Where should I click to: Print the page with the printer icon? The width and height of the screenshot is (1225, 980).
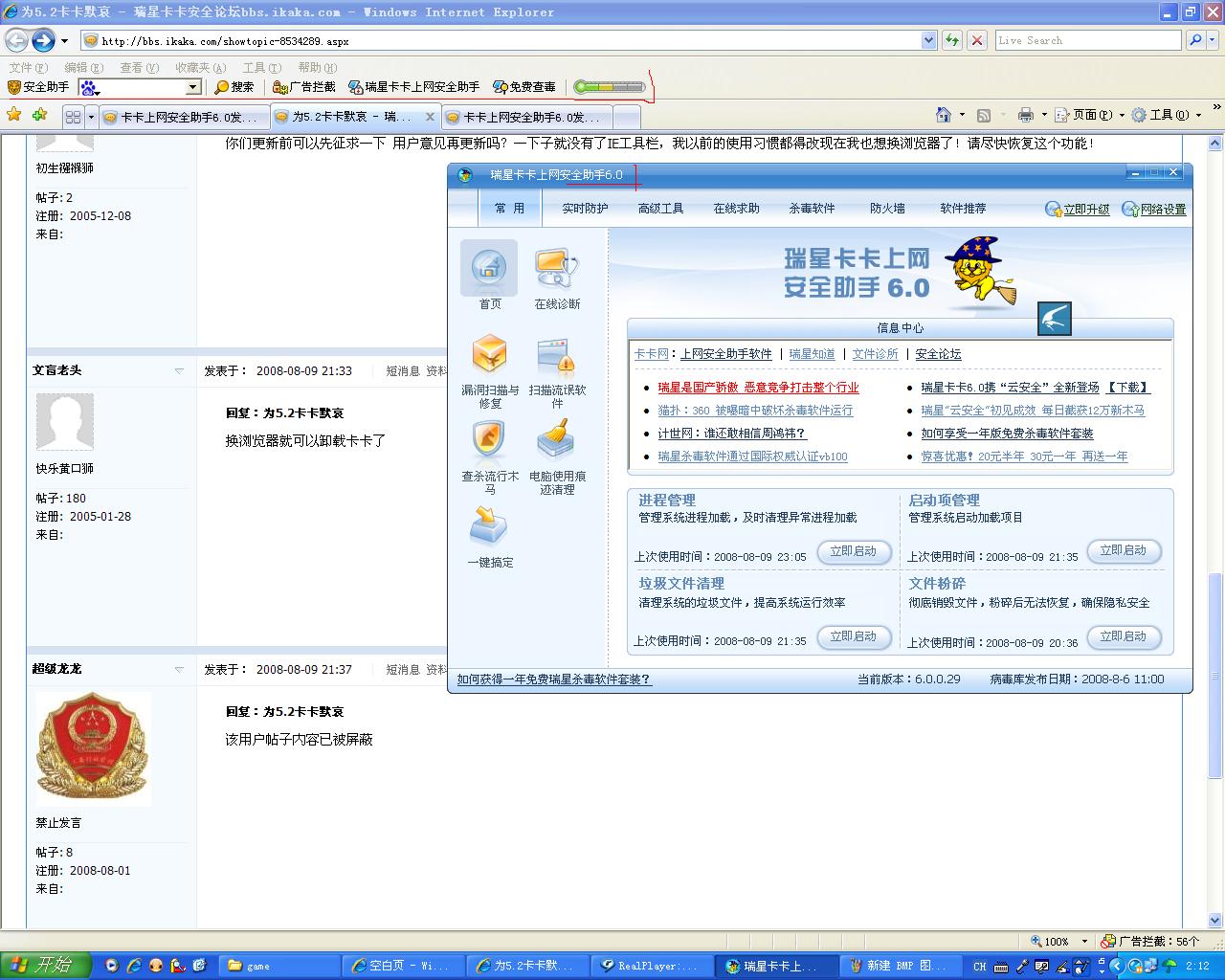(x=1026, y=116)
